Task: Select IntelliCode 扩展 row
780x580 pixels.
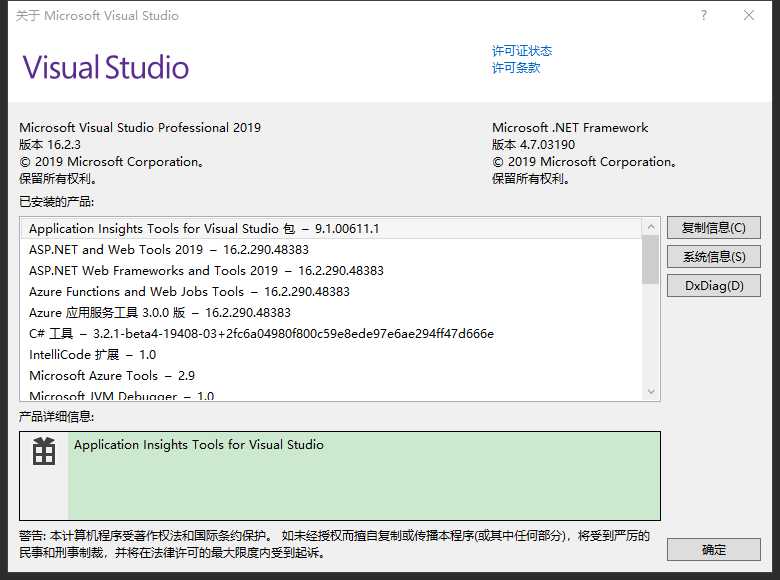Action: pyautogui.click(x=331, y=354)
